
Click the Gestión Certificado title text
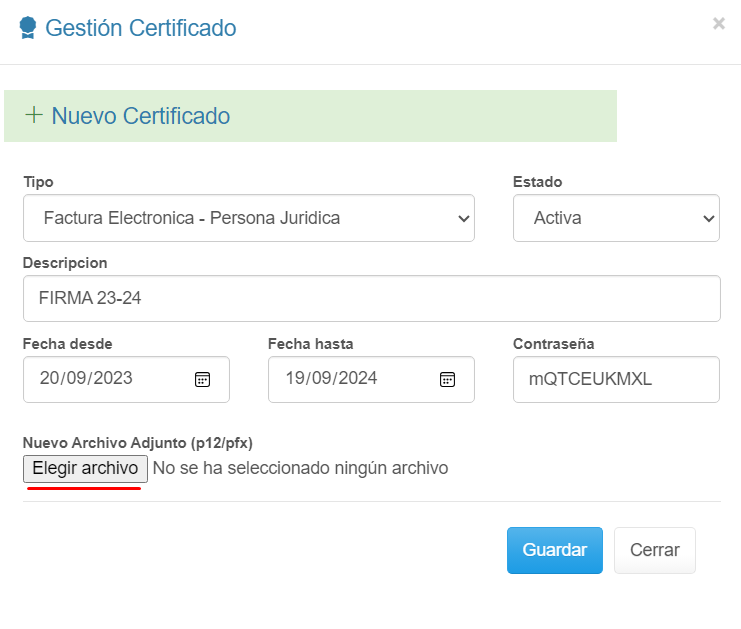tap(141, 28)
